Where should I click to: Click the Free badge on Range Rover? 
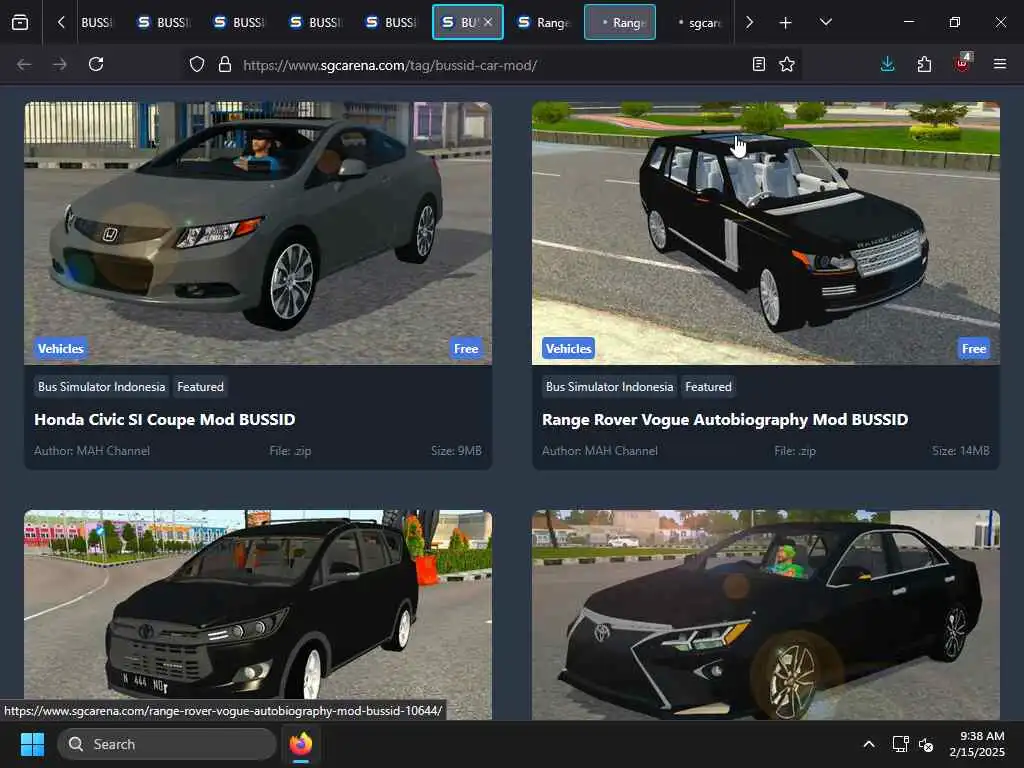point(974,349)
